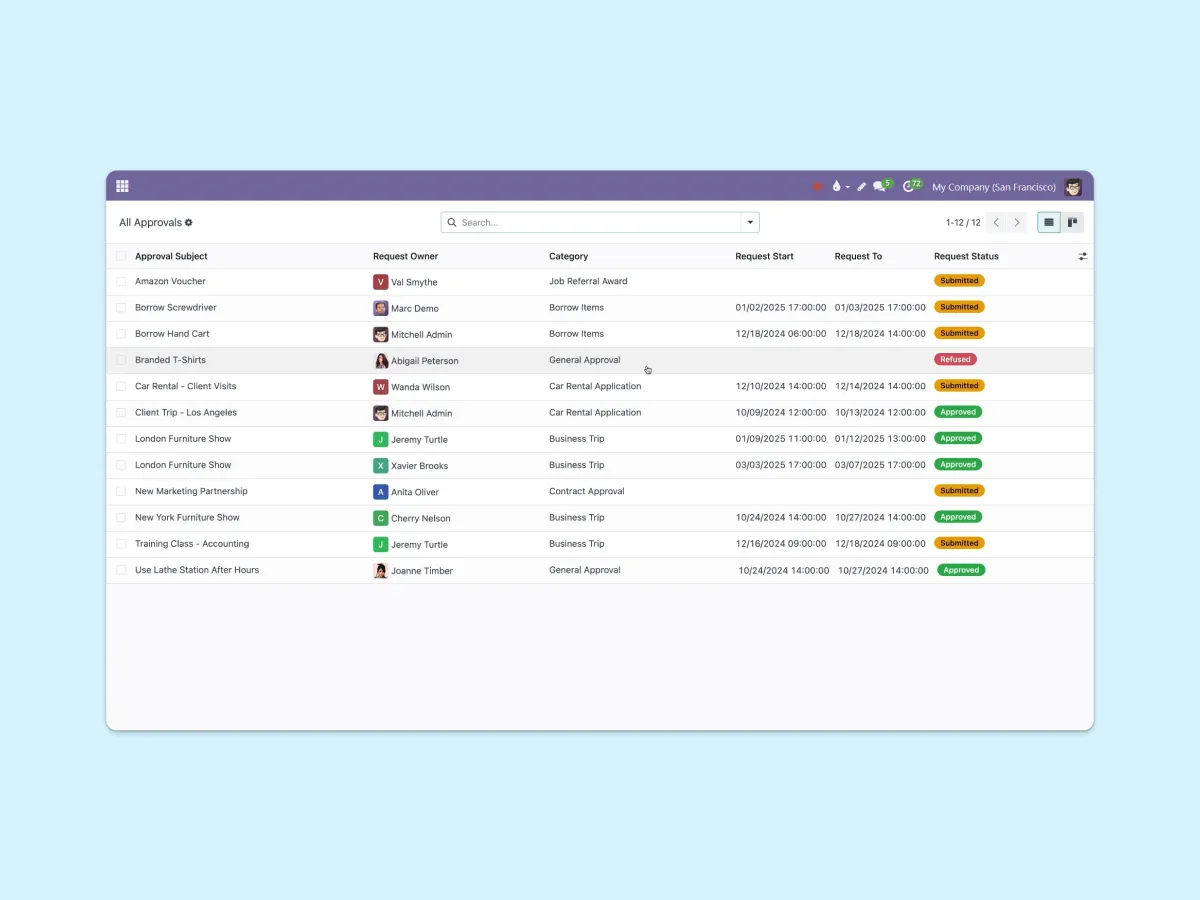Open activities clock icon with 72 badge

(909, 187)
